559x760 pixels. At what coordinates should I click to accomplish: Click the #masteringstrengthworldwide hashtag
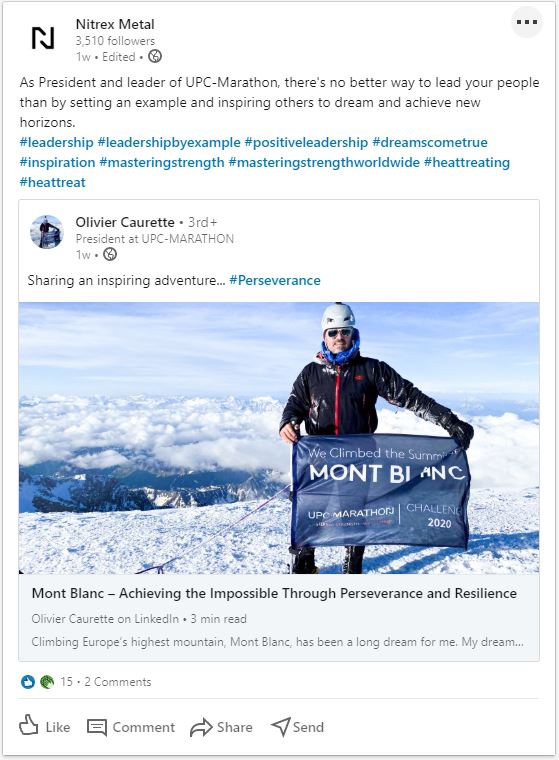[324, 162]
